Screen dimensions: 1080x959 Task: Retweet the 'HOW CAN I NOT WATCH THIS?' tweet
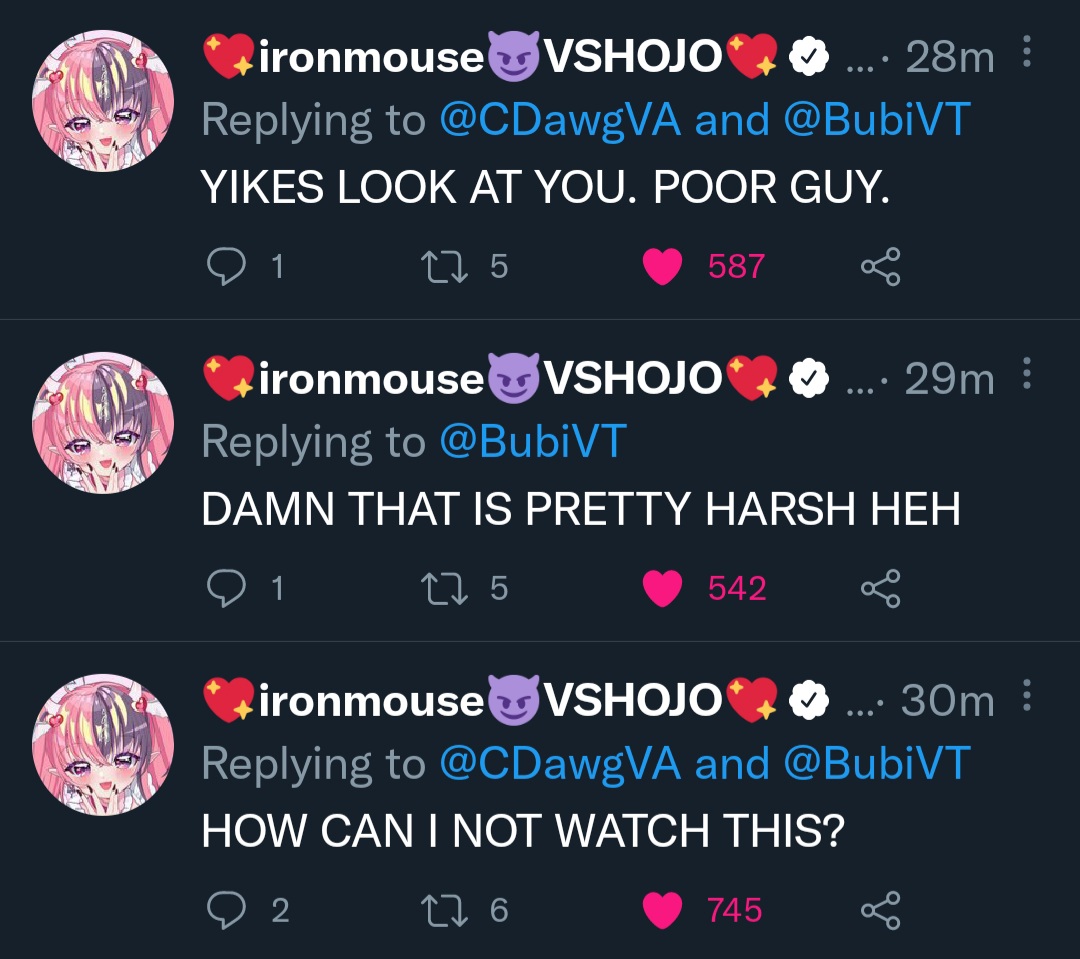click(445, 910)
